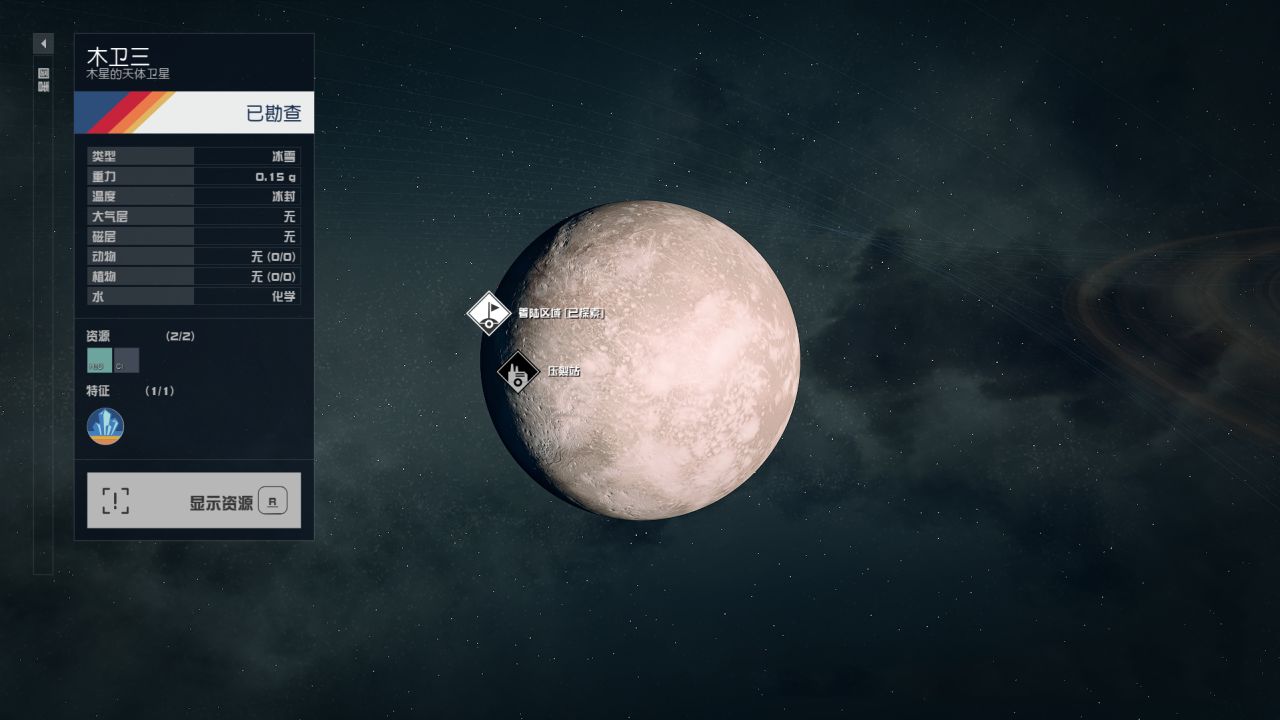1280x720 pixels.
Task: Open the crystal planet trait icon
Action: [x=105, y=426]
